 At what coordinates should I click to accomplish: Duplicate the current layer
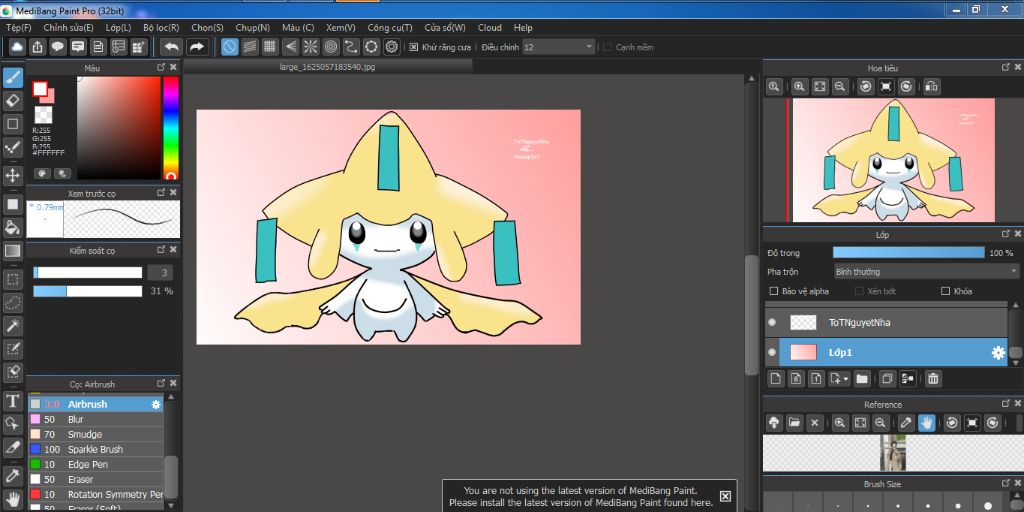(887, 378)
